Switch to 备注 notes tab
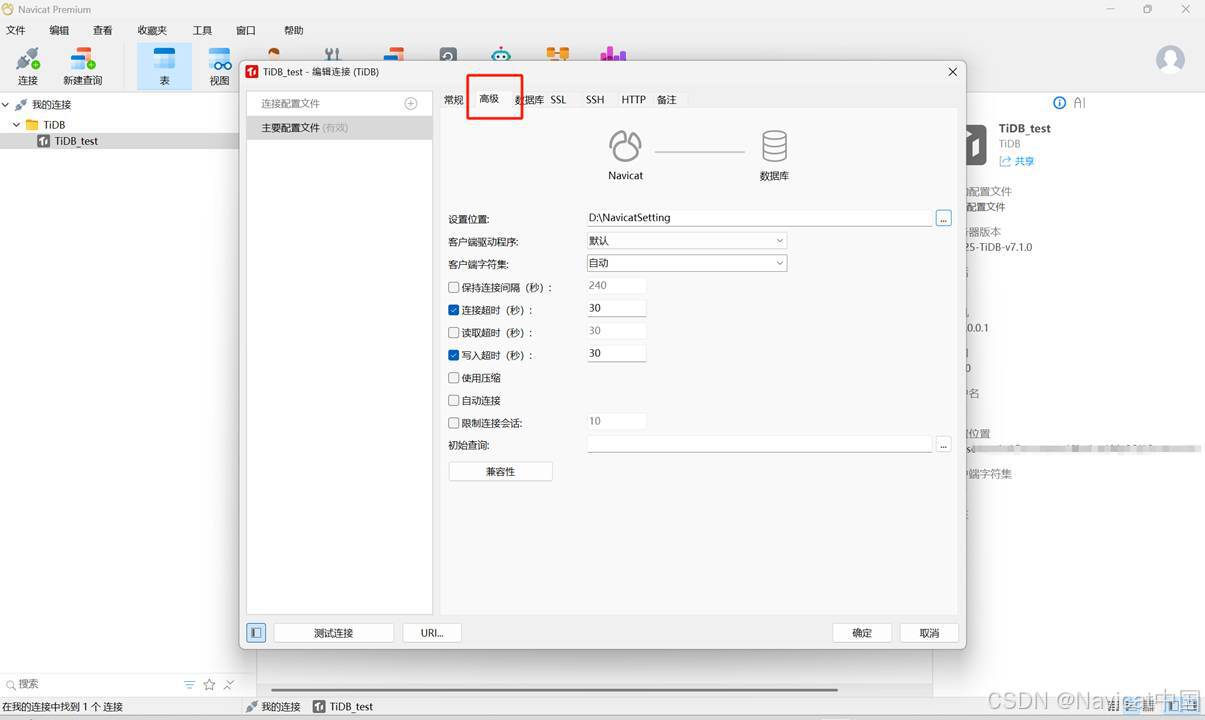 pos(667,100)
